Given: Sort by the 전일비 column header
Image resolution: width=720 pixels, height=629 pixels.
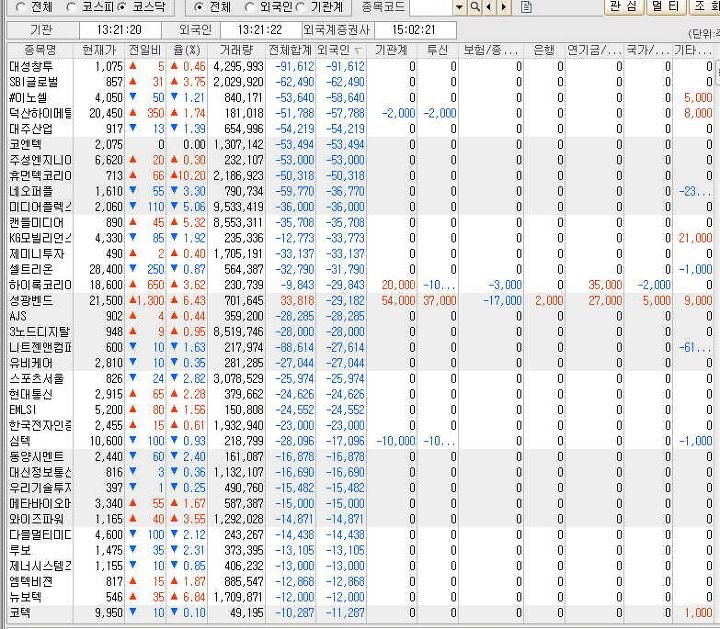Looking at the screenshot, I should point(145,50).
